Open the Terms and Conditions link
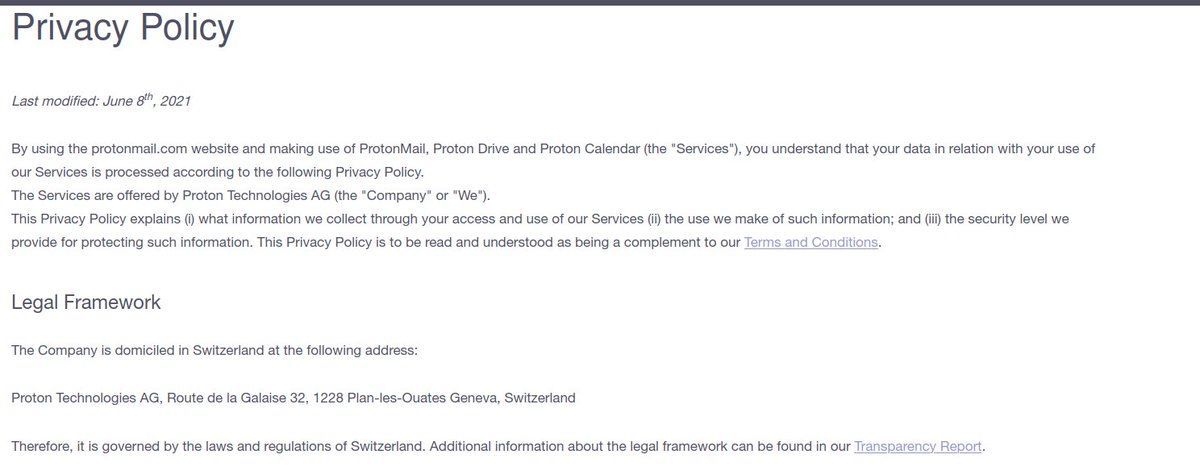The image size is (1200, 471). 811,242
